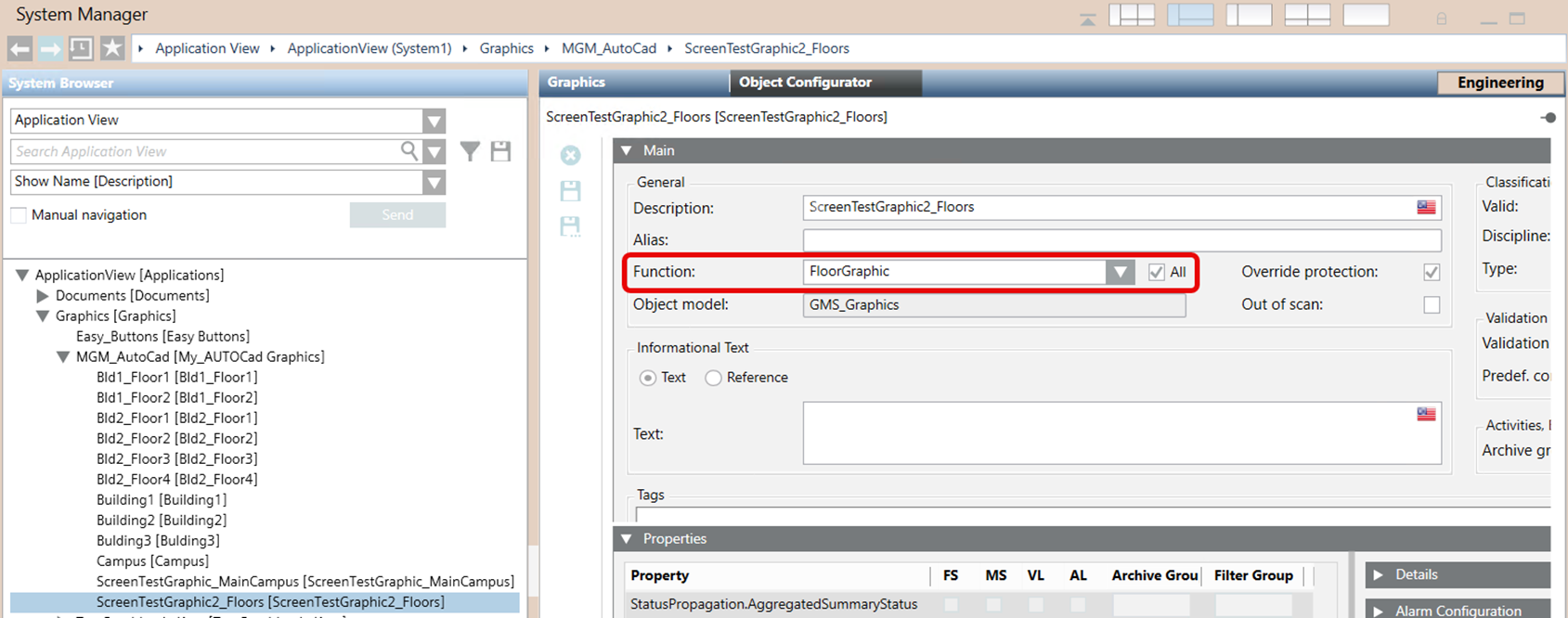Click MGM_AutoCad in the breadcrumb path

[609, 48]
